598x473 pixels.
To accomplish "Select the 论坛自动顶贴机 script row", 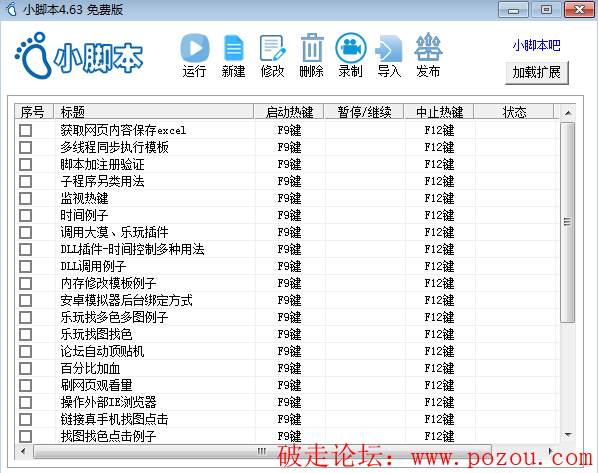I will point(286,351).
